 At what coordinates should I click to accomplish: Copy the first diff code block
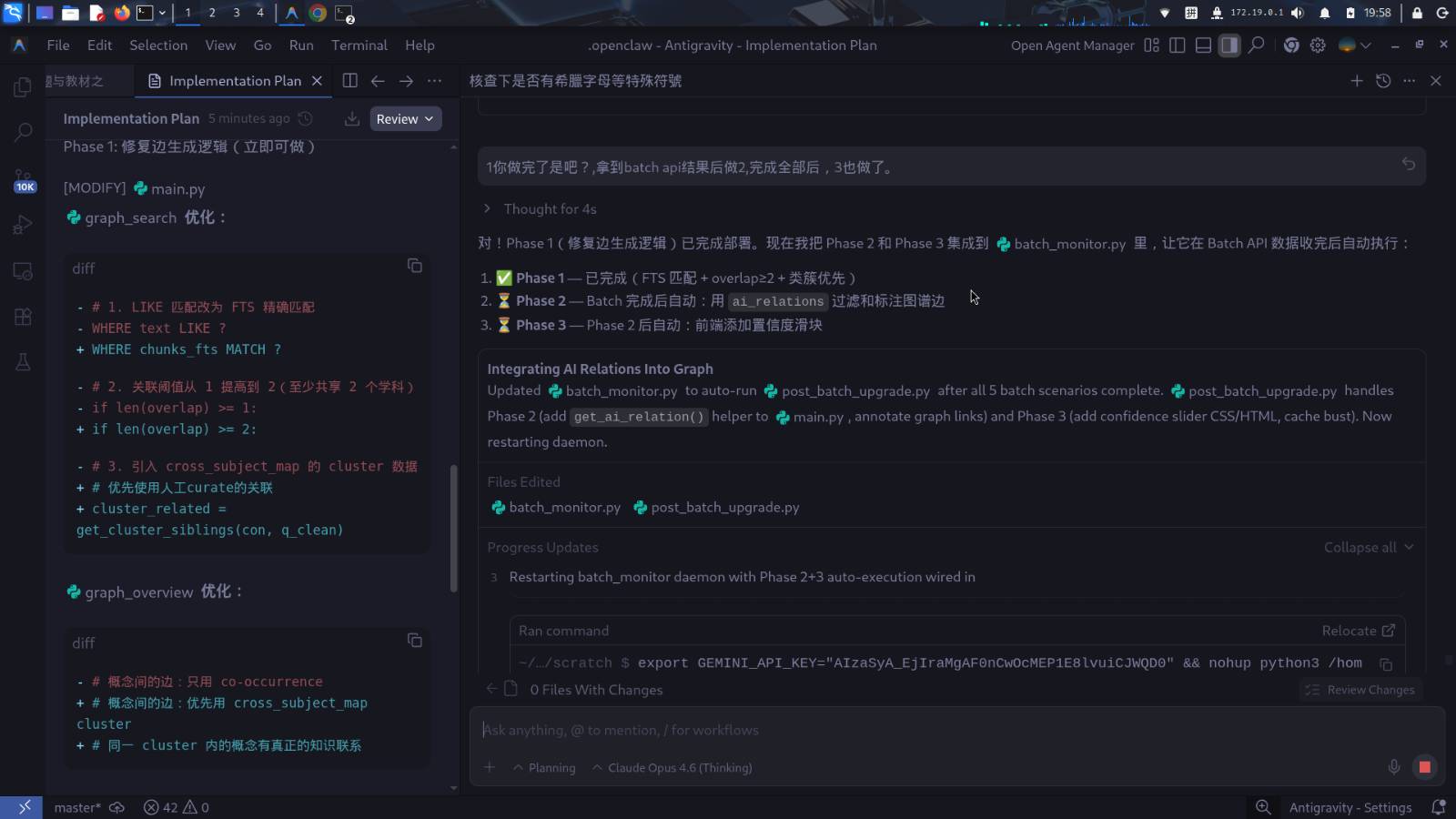click(414, 266)
